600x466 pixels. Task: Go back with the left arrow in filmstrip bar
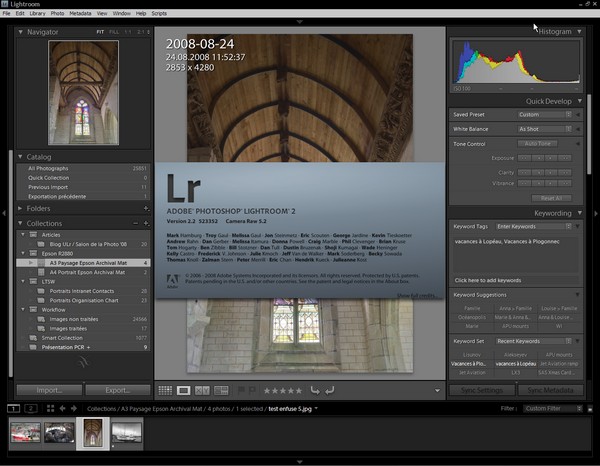coord(62,409)
